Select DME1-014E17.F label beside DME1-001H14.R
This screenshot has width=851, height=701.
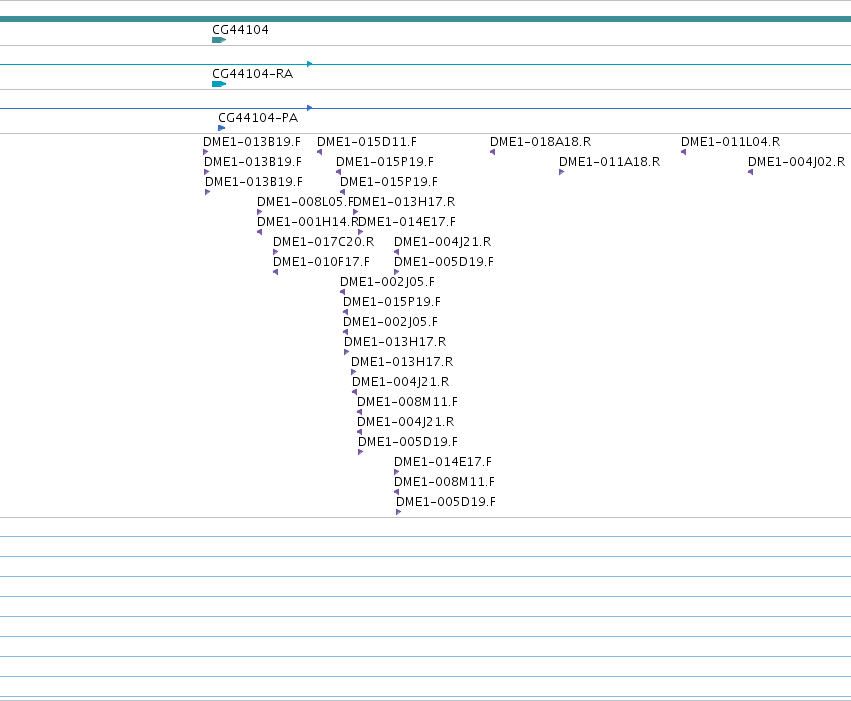click(408, 222)
